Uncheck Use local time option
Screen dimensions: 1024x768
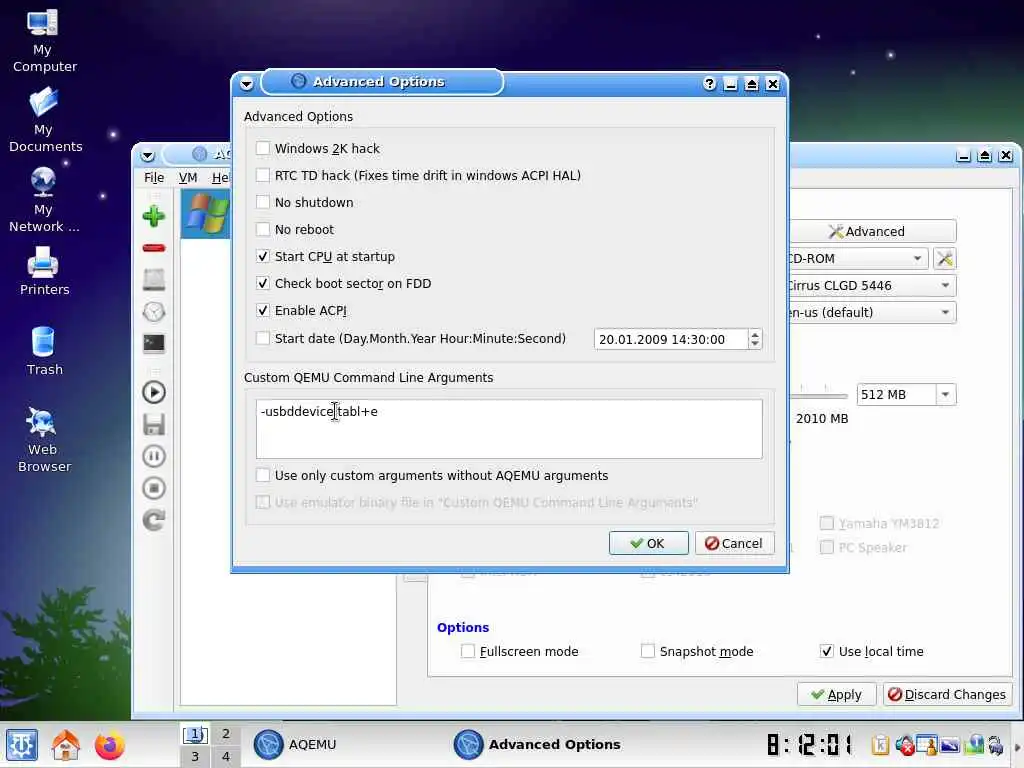827,651
